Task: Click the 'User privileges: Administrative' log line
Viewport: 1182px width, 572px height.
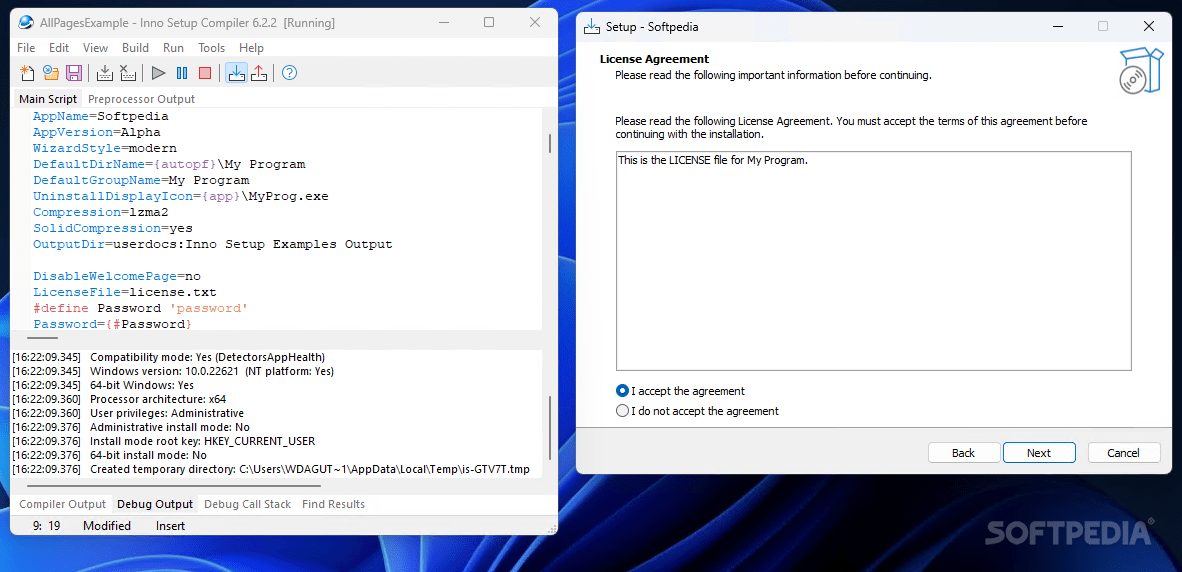Action: [128, 413]
